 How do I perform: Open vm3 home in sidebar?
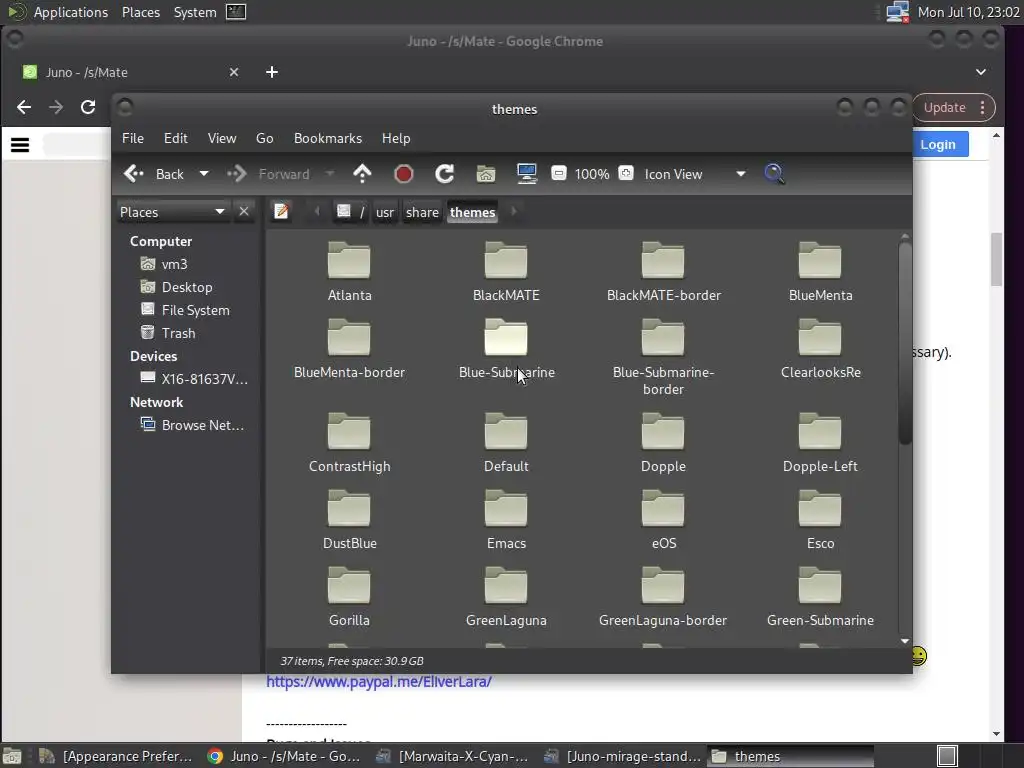[x=174, y=264]
